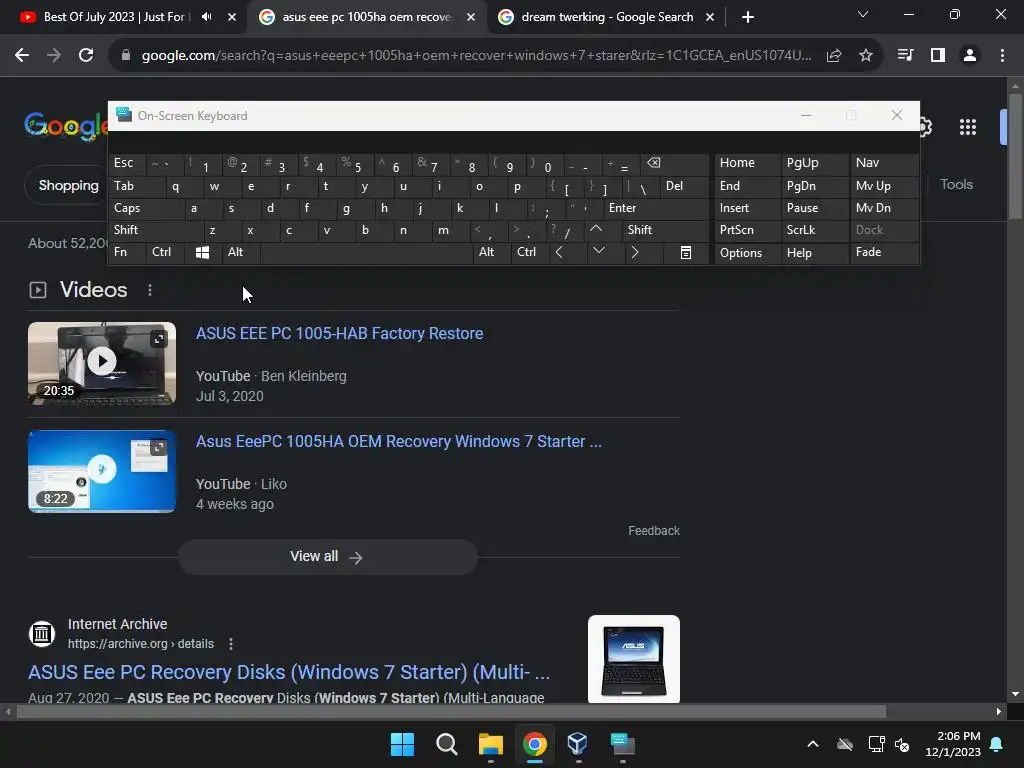Toggle Fade on On-Screen Keyboard
Screen dimensions: 1024x768
click(884, 252)
